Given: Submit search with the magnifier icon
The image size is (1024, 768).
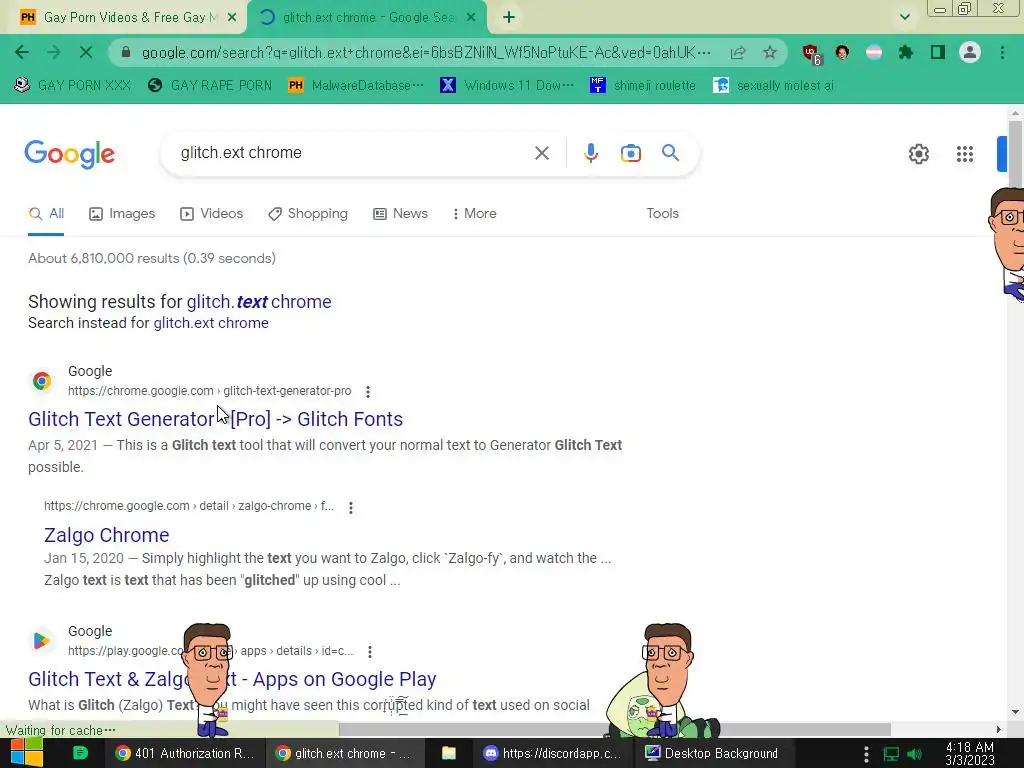Looking at the screenshot, I should coord(671,153).
